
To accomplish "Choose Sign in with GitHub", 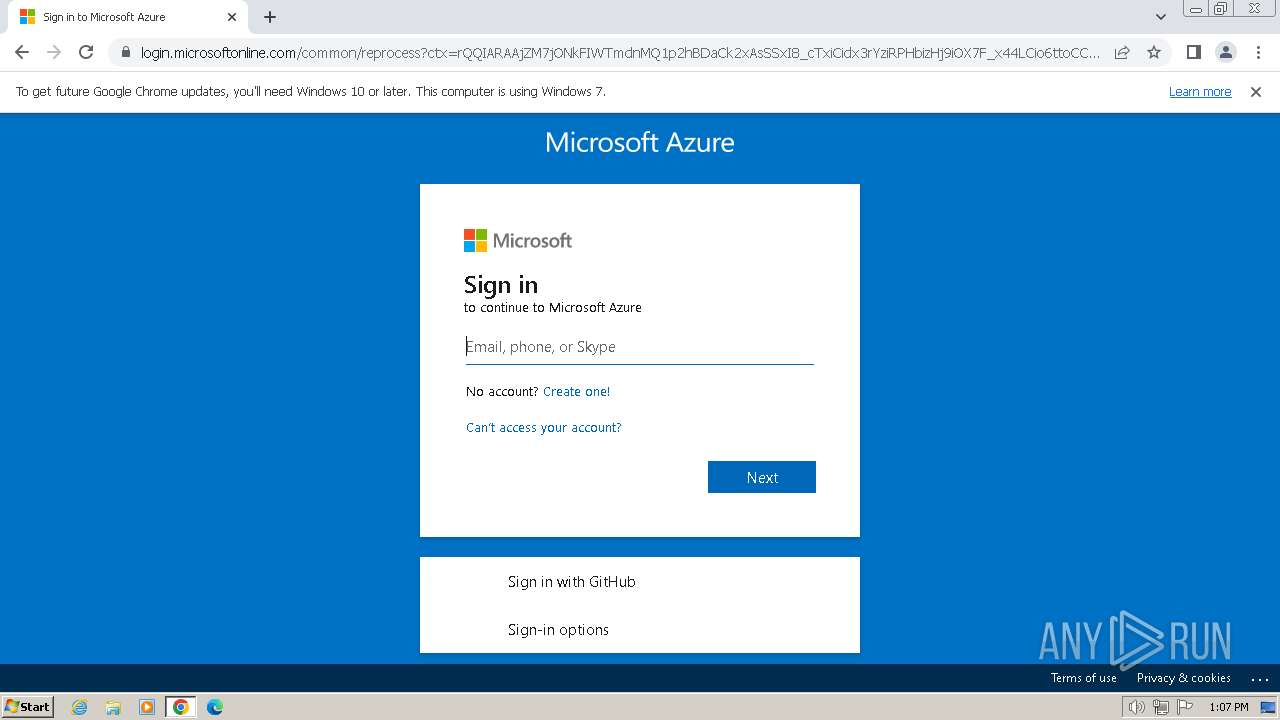I will pos(640,581).
